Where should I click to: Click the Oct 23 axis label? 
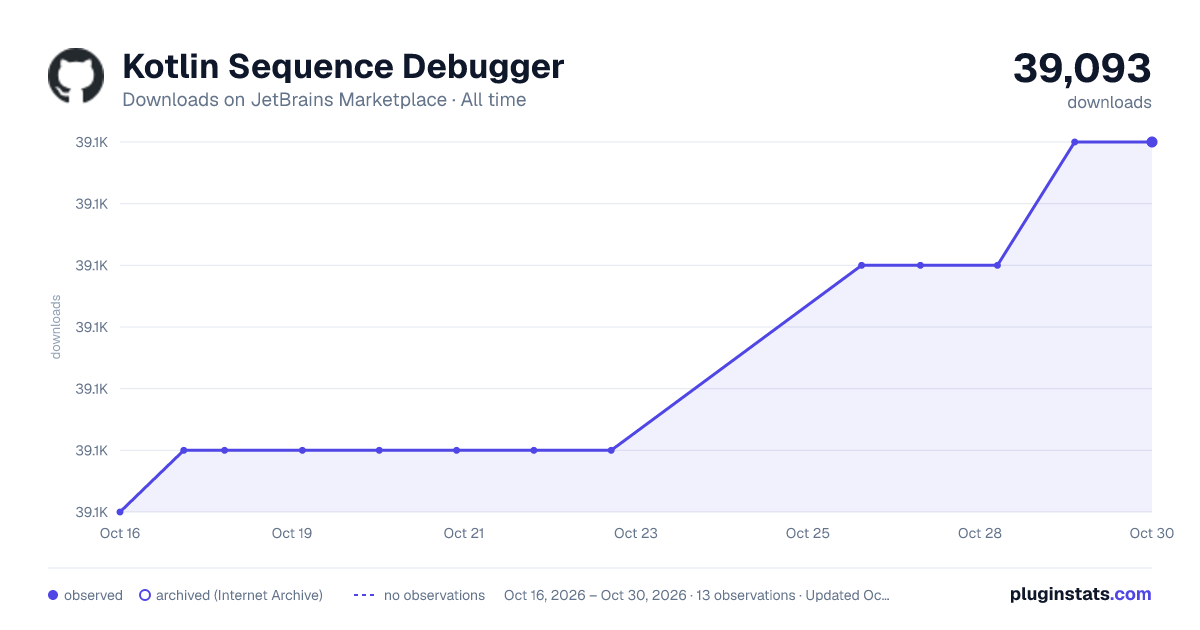[636, 533]
